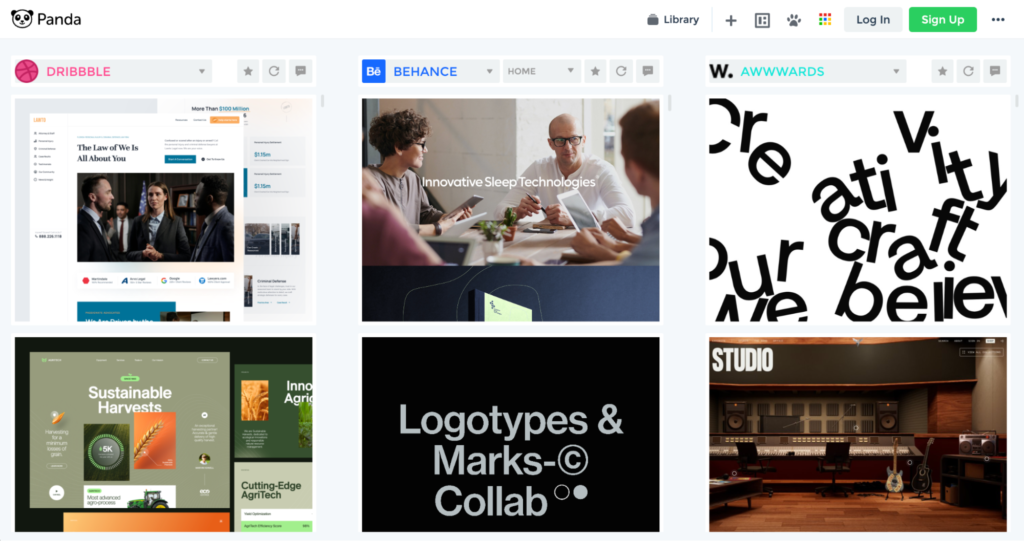Open the Sustainable Harvests thumbnail
Screen dimensions: 1024x541
(163, 434)
